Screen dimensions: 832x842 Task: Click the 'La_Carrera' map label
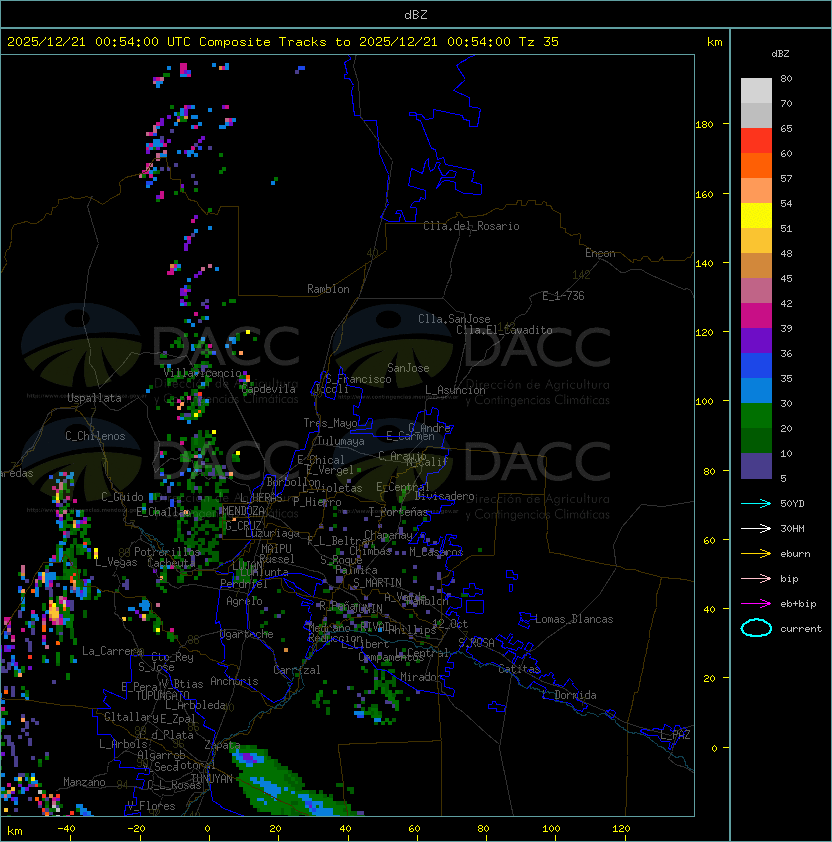coord(113,651)
